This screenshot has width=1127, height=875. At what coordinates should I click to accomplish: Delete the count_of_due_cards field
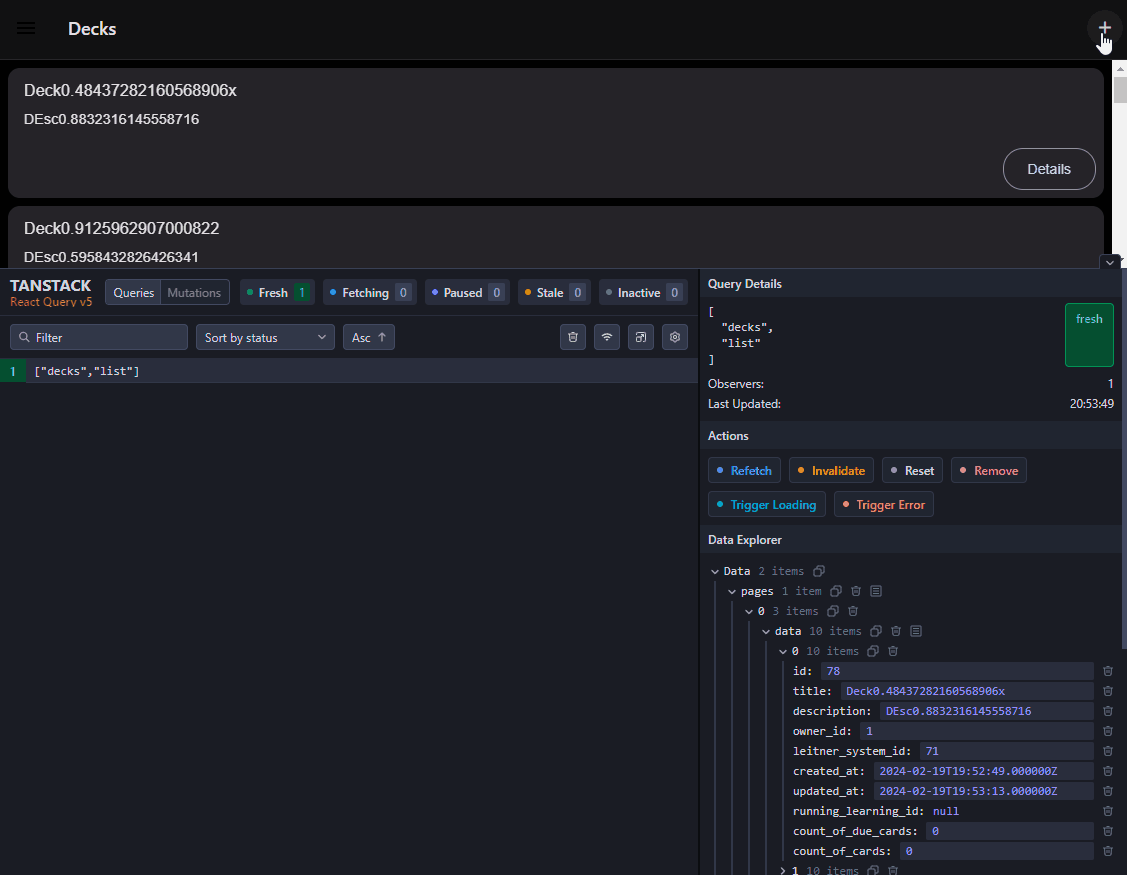tap(1108, 831)
